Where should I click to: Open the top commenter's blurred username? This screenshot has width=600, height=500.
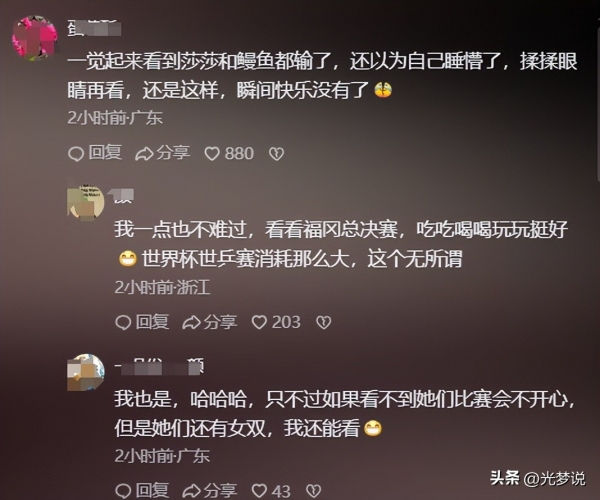[95, 27]
